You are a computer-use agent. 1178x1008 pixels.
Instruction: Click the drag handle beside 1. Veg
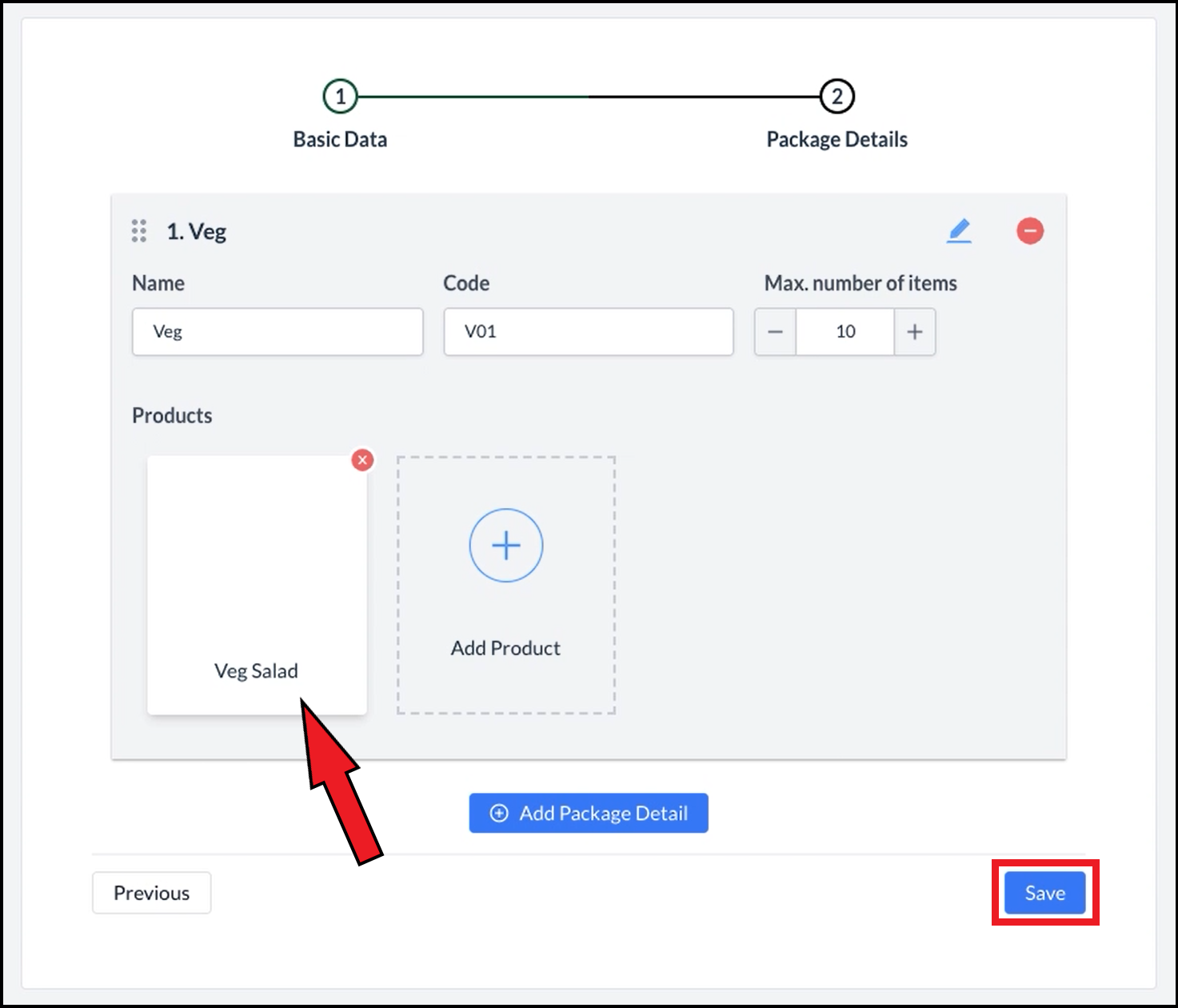(x=139, y=231)
